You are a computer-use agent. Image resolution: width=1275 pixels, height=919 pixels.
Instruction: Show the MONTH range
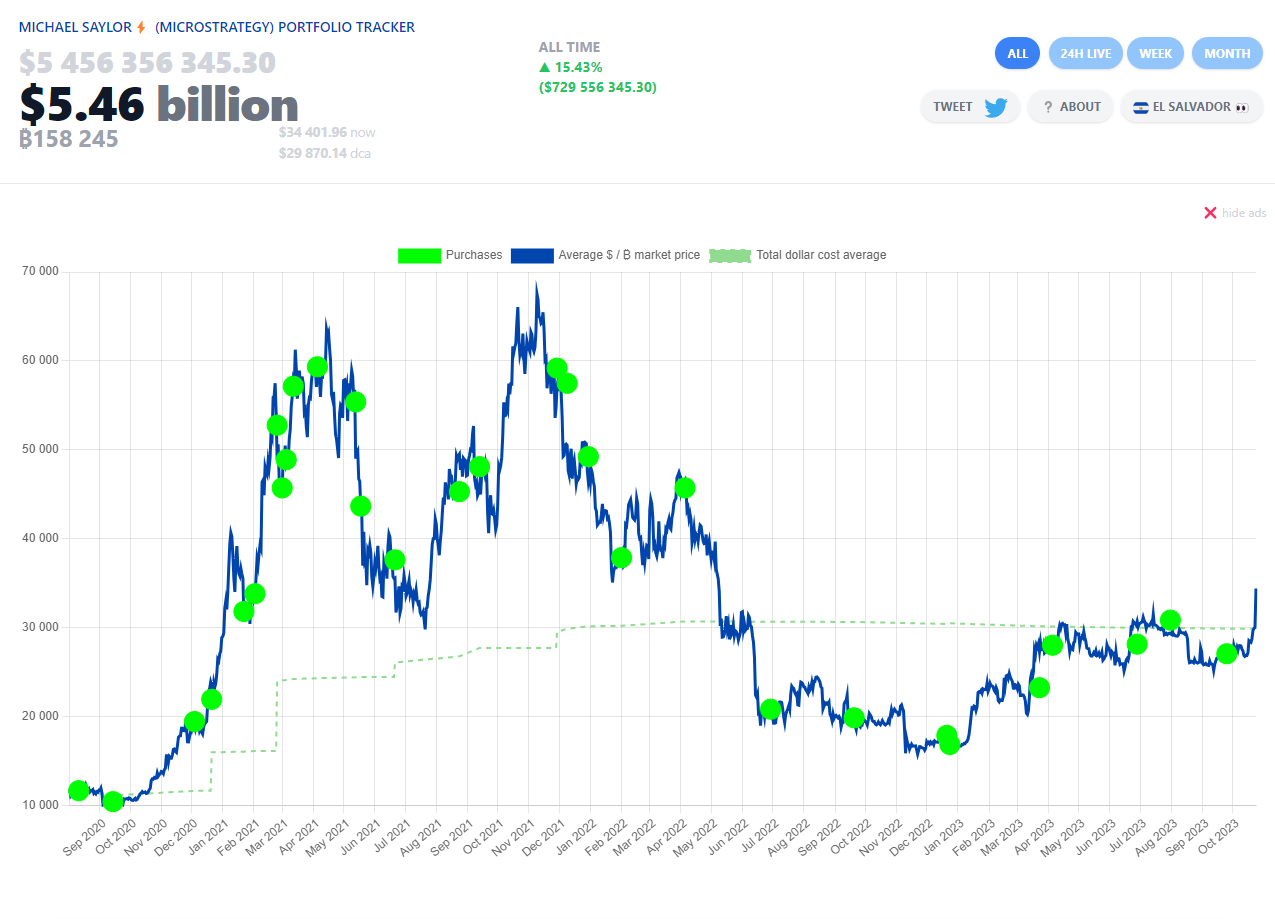click(x=1226, y=54)
